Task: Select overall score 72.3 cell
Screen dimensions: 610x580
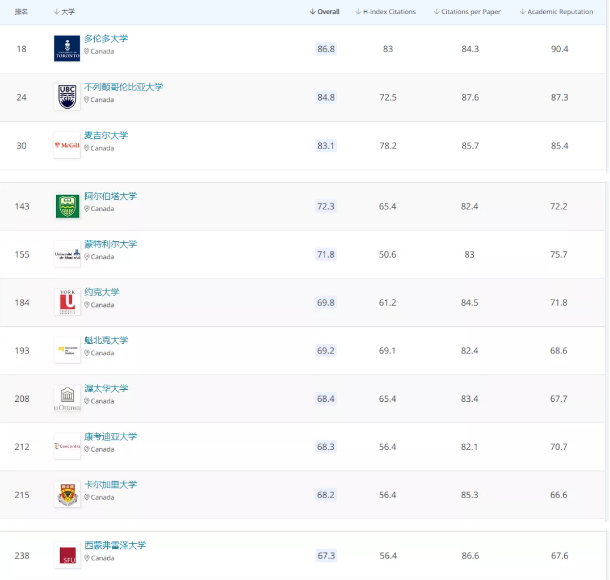Action: 326,206
